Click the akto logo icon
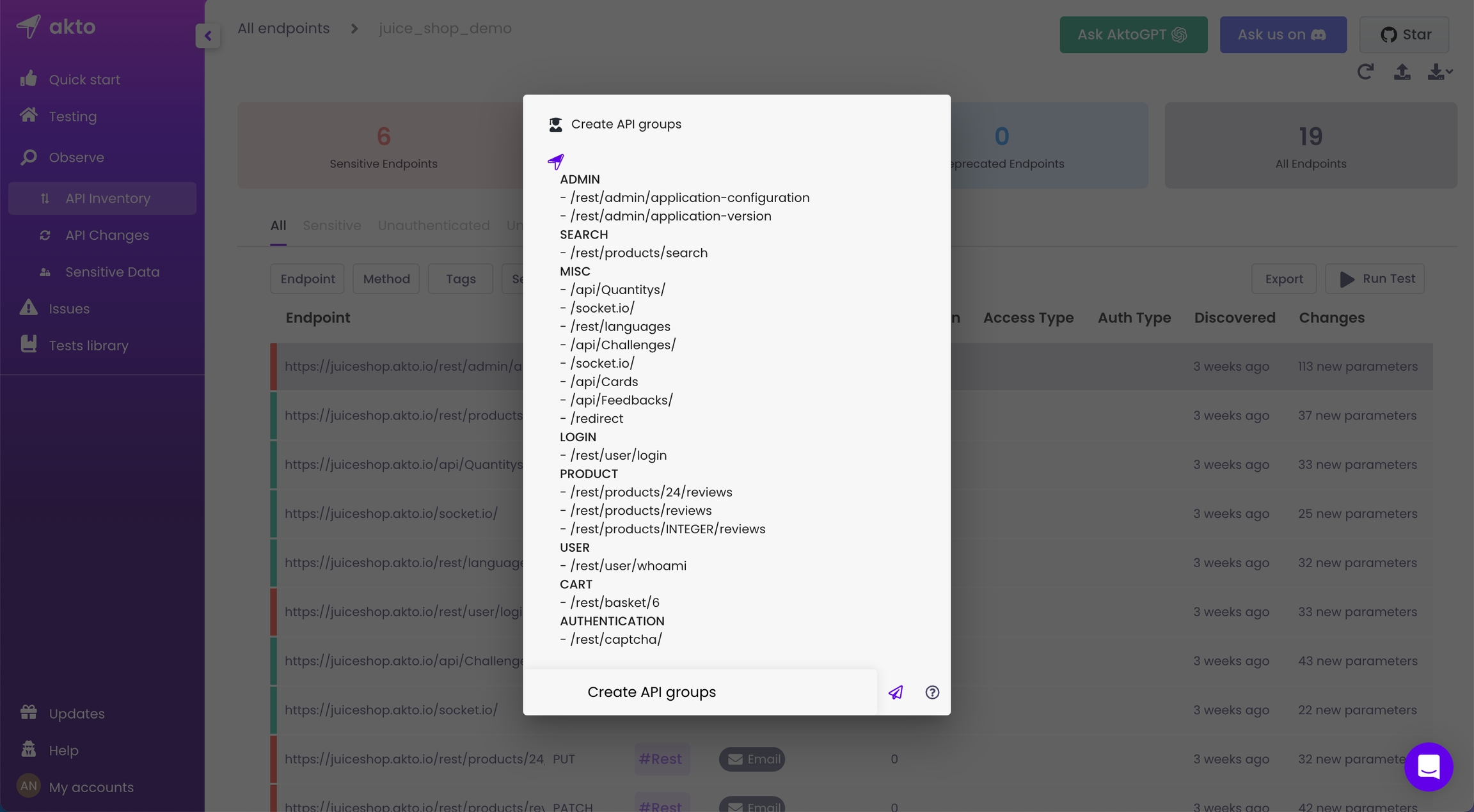 29,26
